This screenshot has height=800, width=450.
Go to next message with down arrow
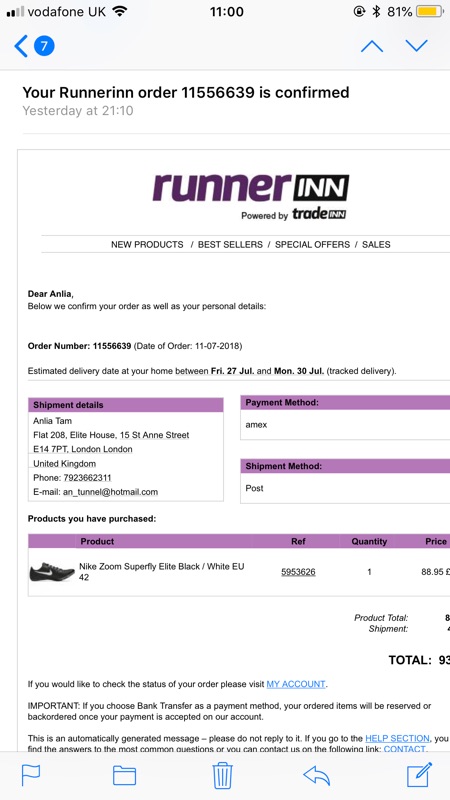(x=416, y=46)
